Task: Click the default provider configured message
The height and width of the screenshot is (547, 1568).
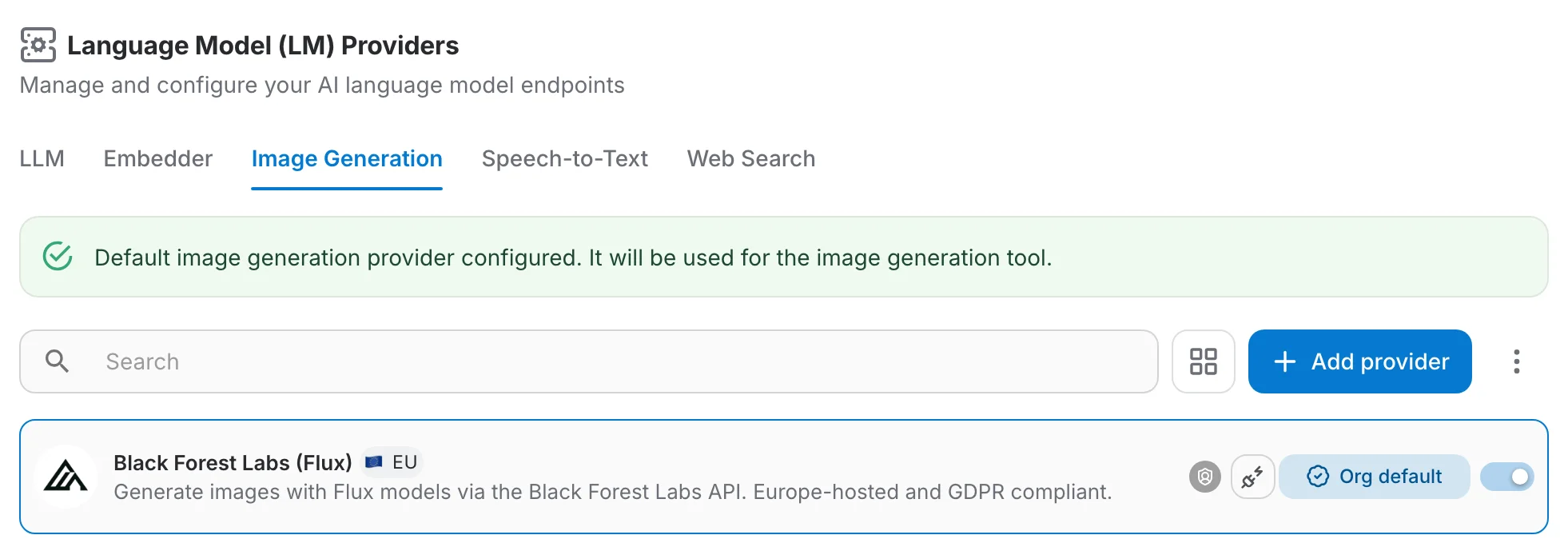Action: 573,258
